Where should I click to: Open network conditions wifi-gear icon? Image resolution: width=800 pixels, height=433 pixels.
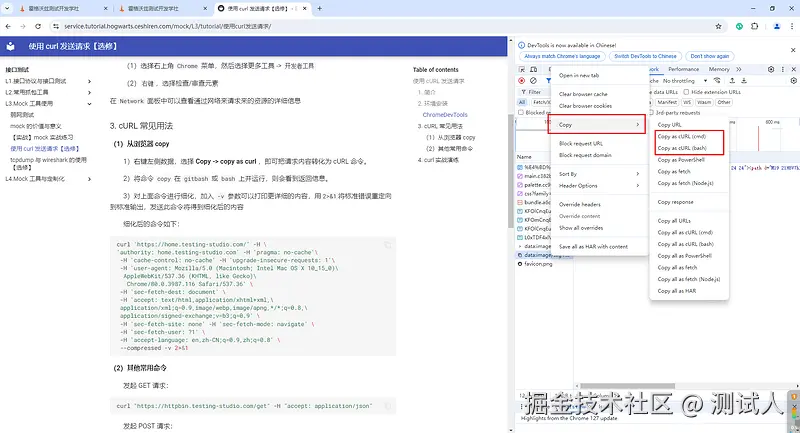click(x=717, y=81)
